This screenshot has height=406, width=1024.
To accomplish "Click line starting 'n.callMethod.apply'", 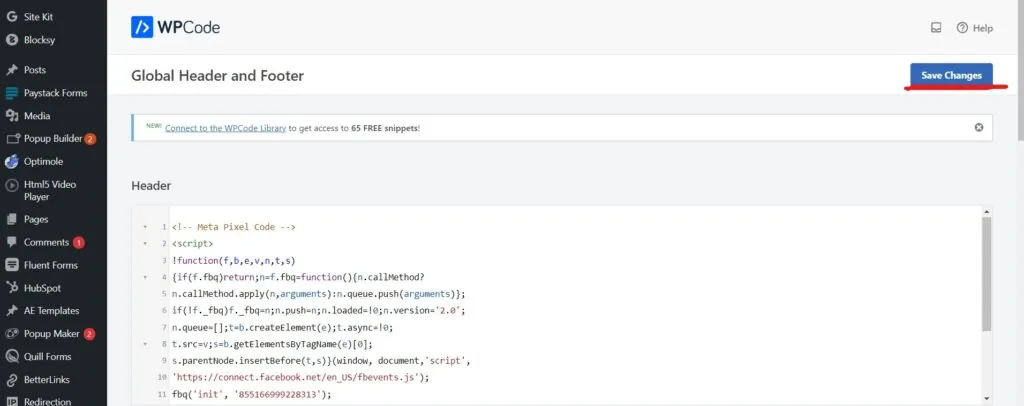I will click(319, 294).
